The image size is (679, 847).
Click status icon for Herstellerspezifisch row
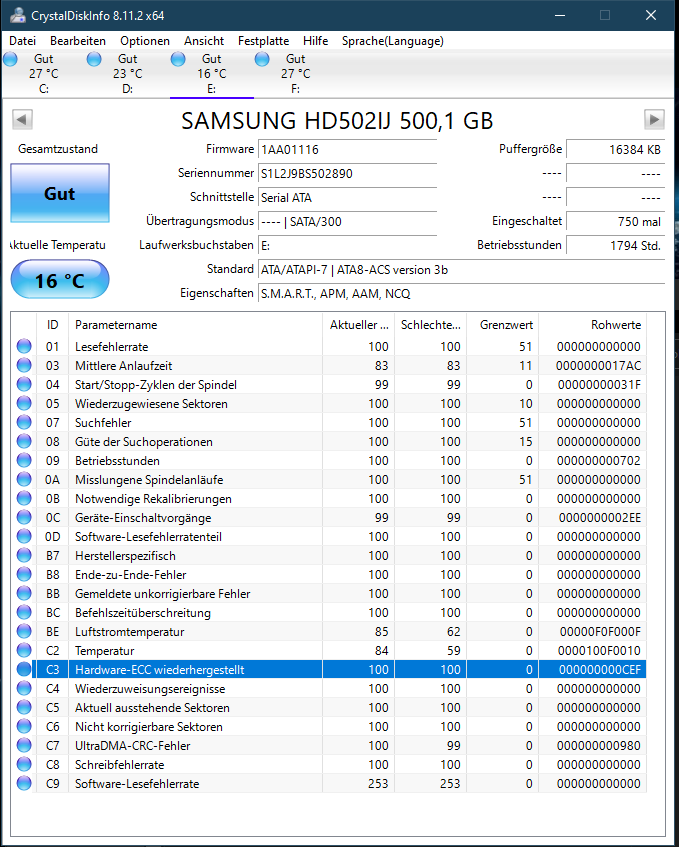(24, 555)
